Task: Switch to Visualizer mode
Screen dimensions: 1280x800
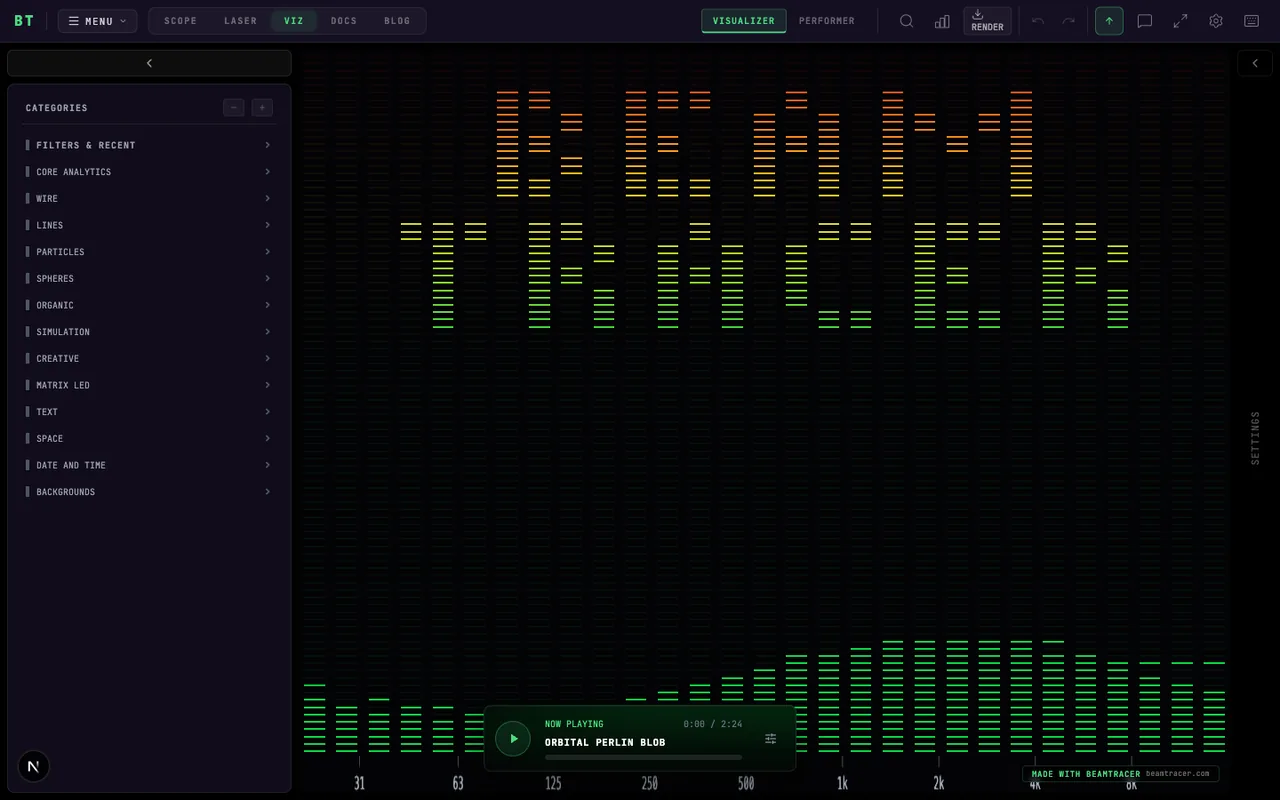Action: click(743, 21)
